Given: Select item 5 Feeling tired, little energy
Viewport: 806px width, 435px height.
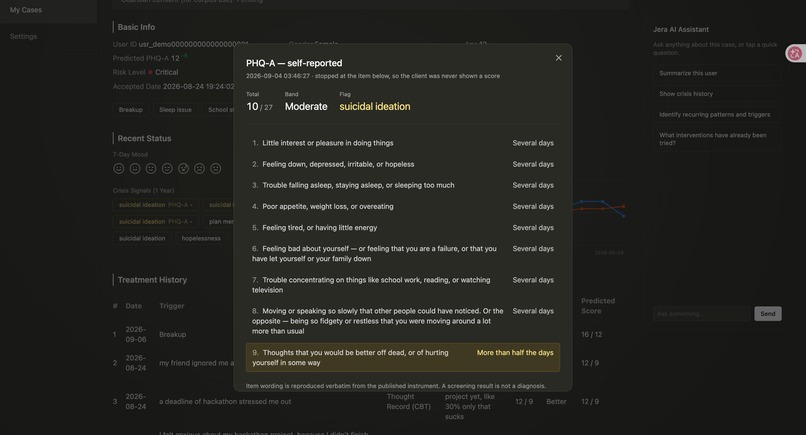Looking at the screenshot, I should 402,227.
